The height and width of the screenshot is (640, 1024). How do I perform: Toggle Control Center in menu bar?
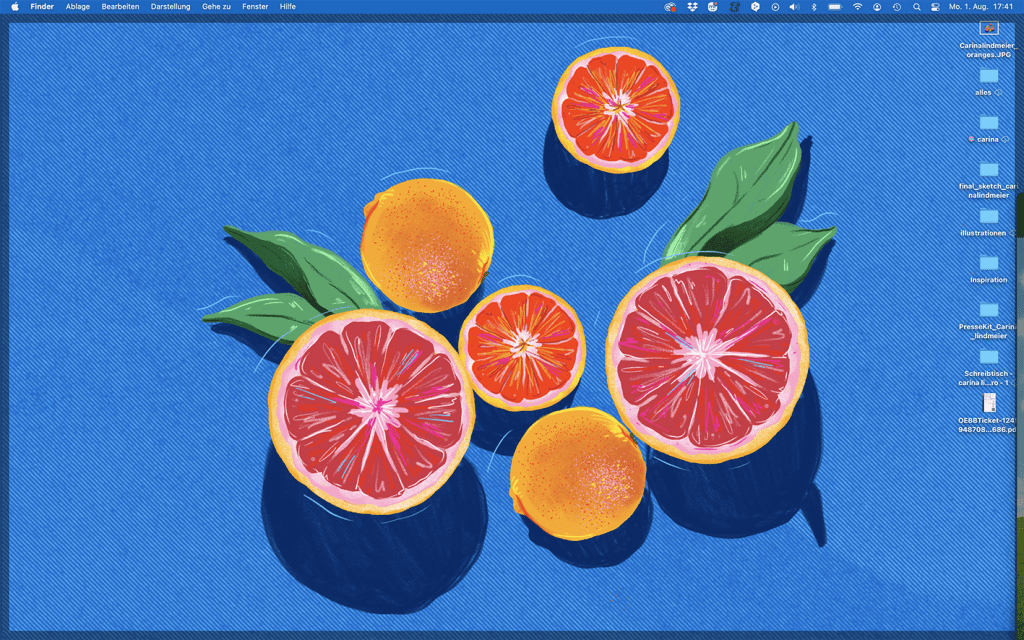point(935,6)
